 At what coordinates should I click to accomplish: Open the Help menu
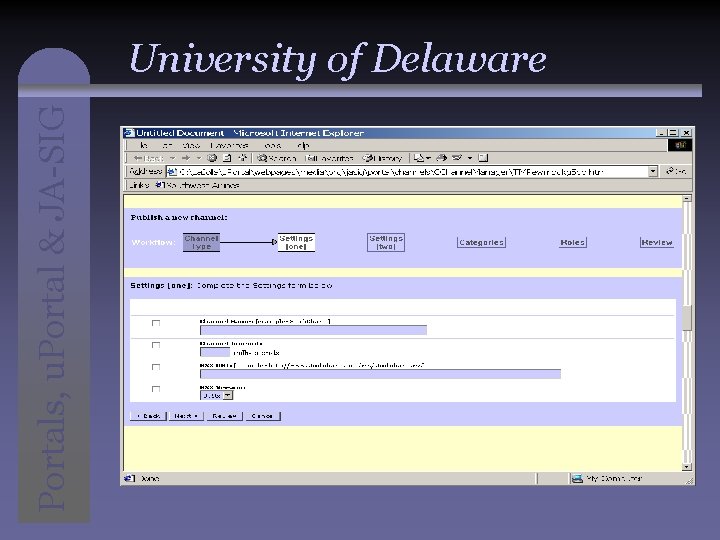(303, 145)
